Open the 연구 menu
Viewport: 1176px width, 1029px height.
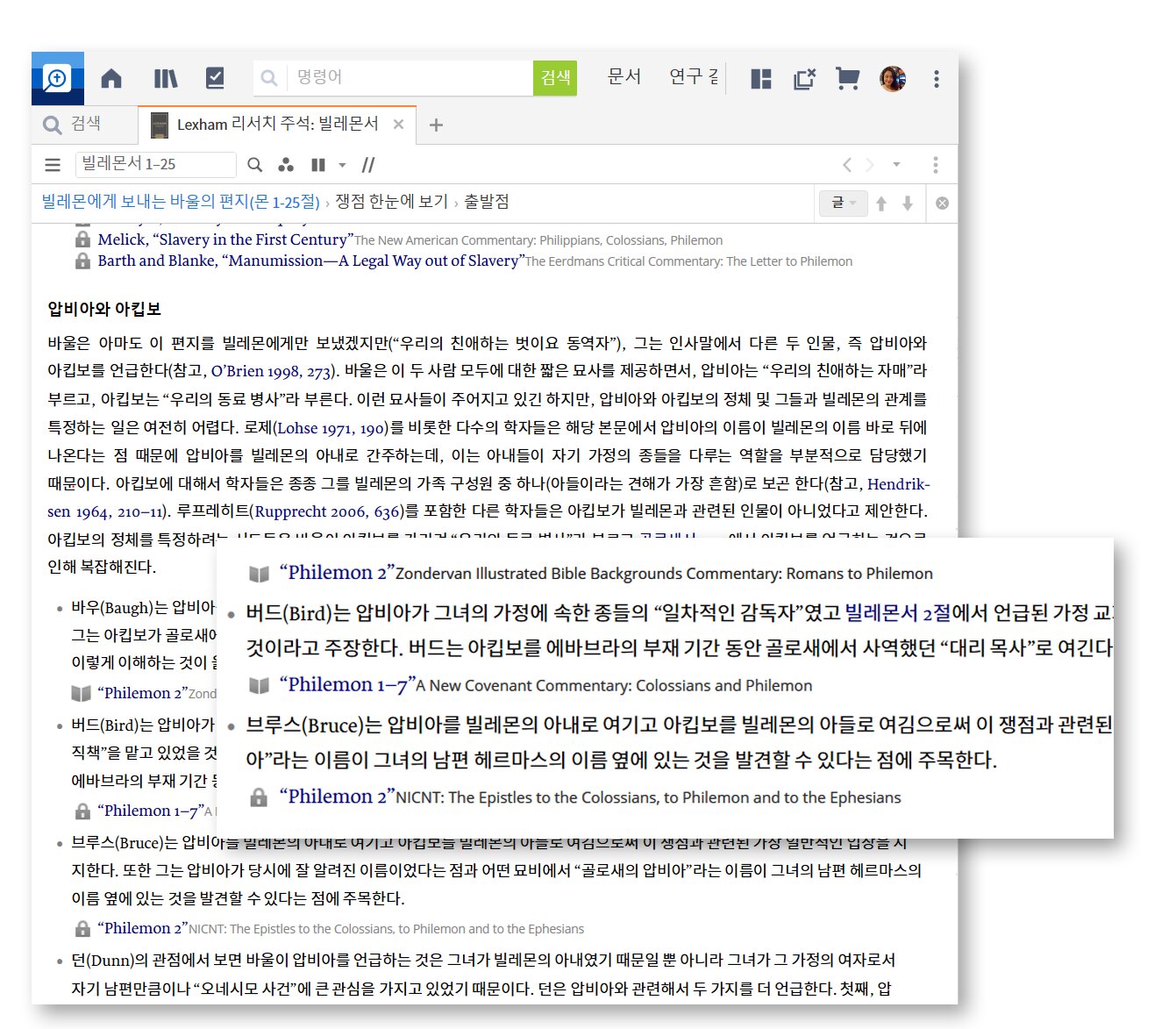click(693, 77)
